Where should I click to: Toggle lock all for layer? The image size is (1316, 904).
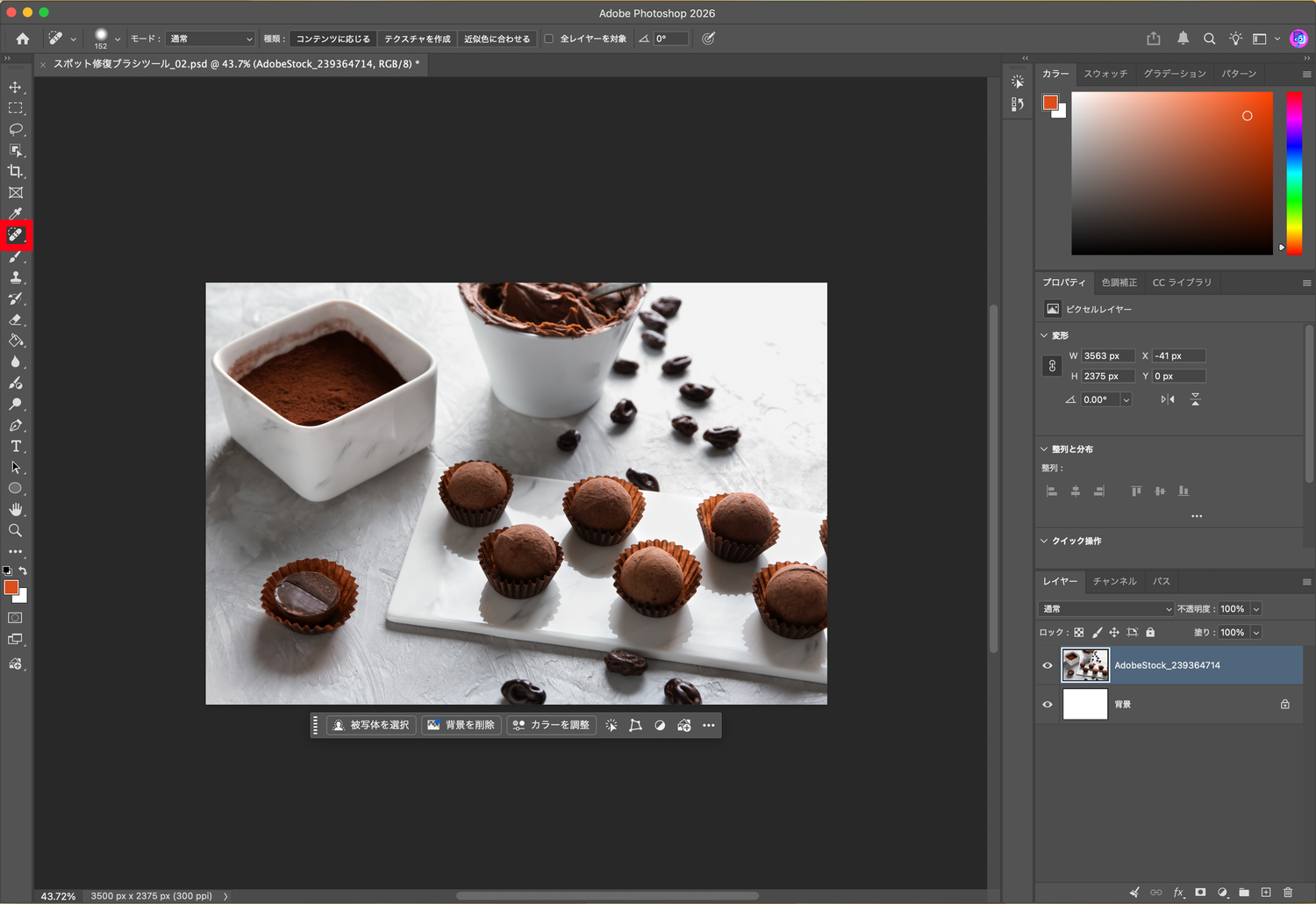point(1150,632)
